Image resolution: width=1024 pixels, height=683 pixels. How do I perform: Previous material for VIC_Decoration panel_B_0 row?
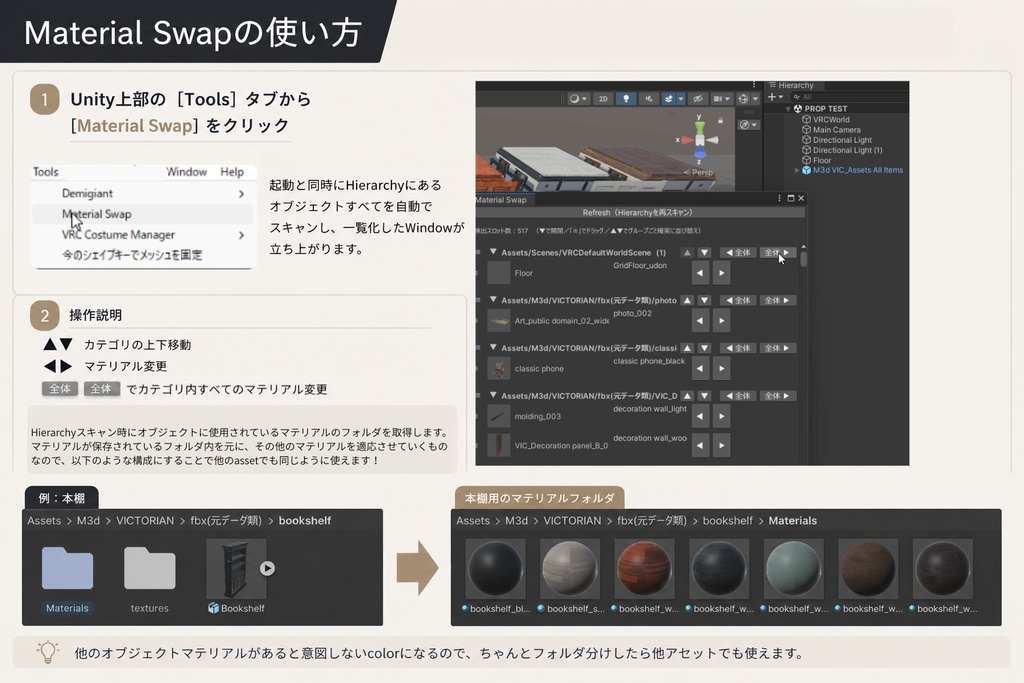click(700, 445)
